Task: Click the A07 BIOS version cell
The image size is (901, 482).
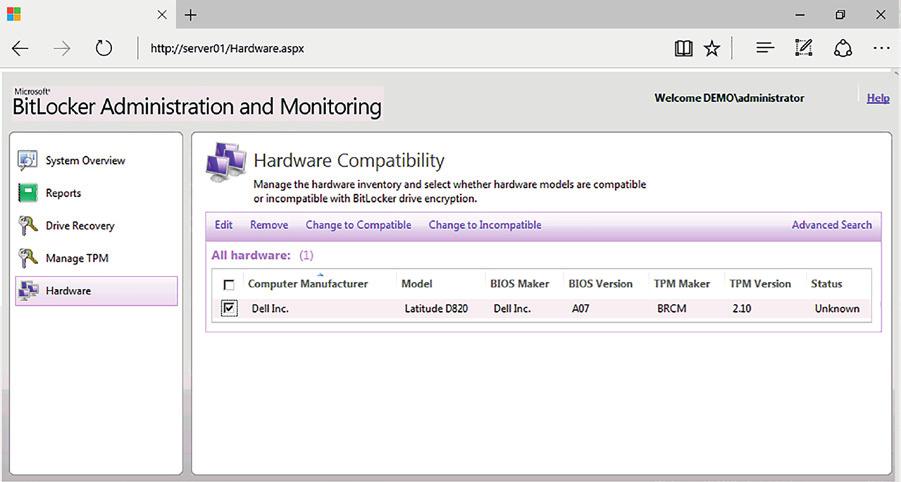Action: click(580, 309)
